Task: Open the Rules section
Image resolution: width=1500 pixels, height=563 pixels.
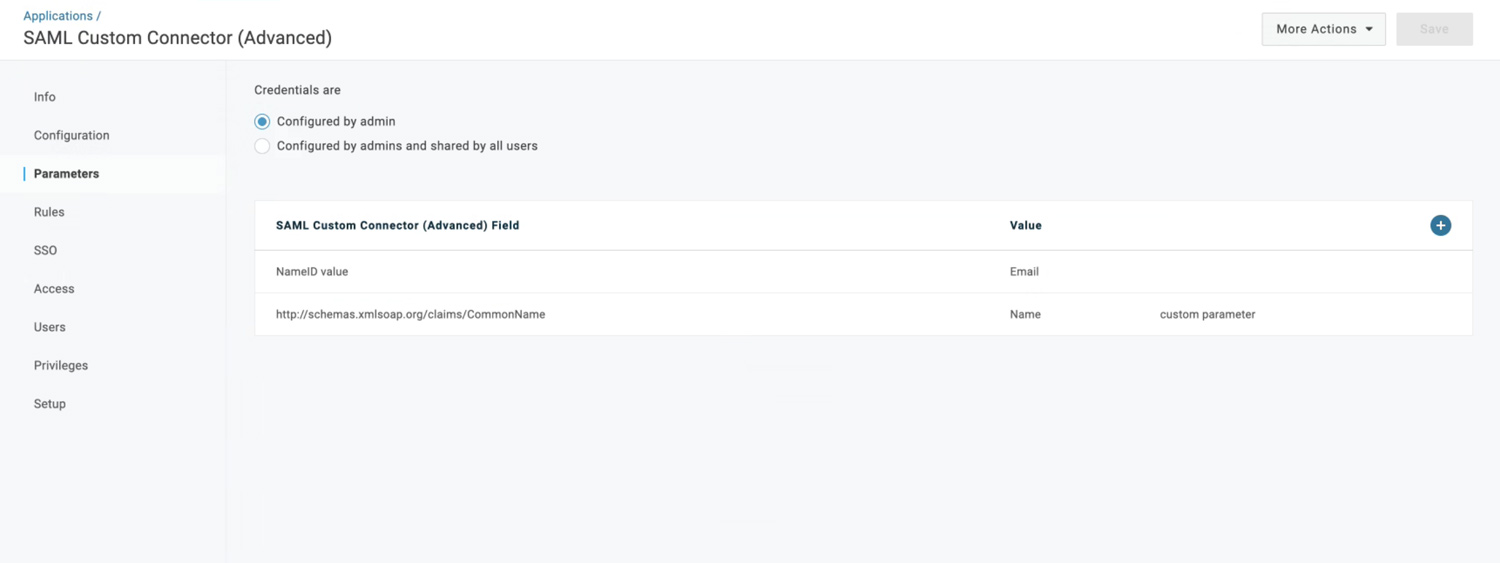Action: [49, 212]
